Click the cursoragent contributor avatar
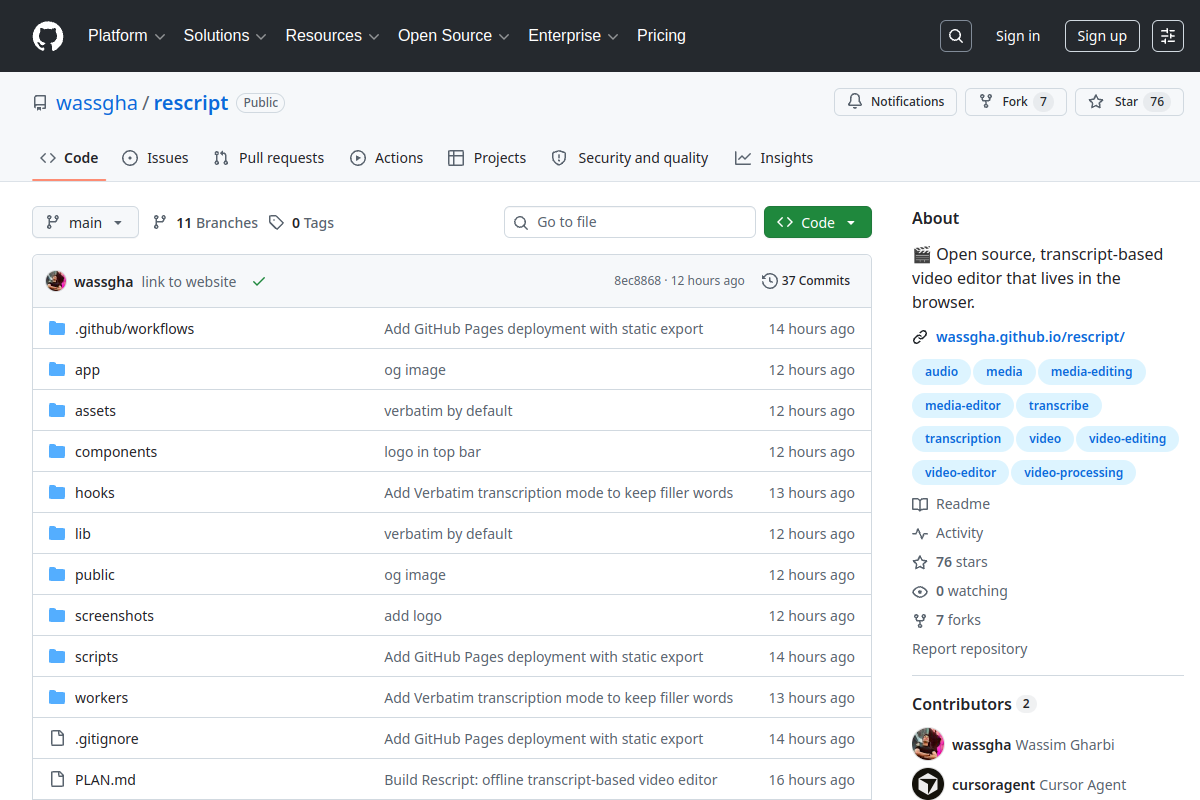This screenshot has width=1200, height=800. [928, 784]
